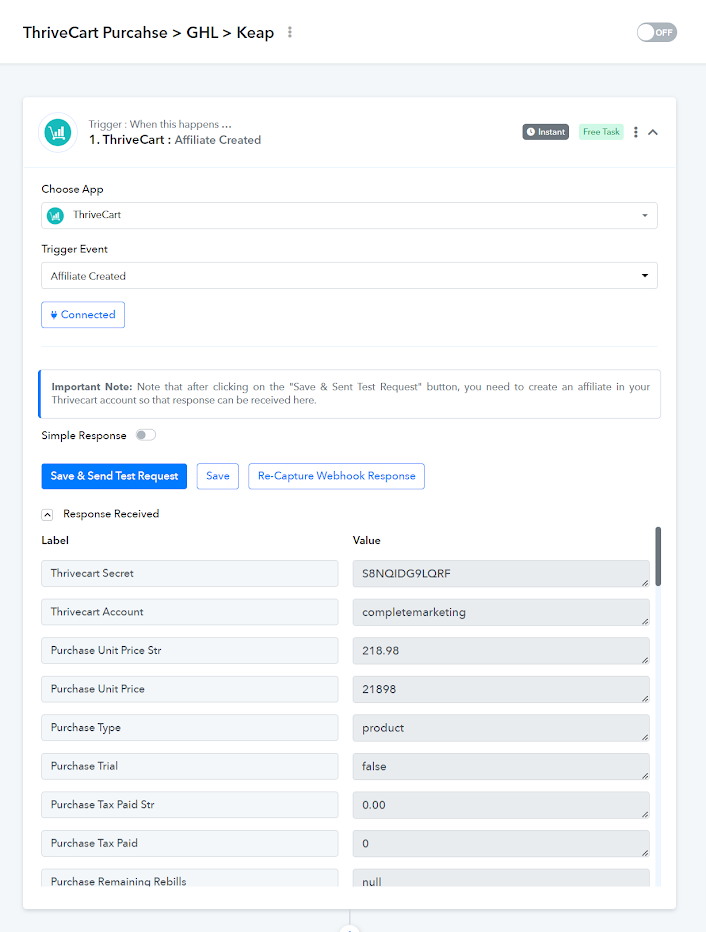Toggle the Simple Response switch
706x932 pixels.
coord(146,435)
